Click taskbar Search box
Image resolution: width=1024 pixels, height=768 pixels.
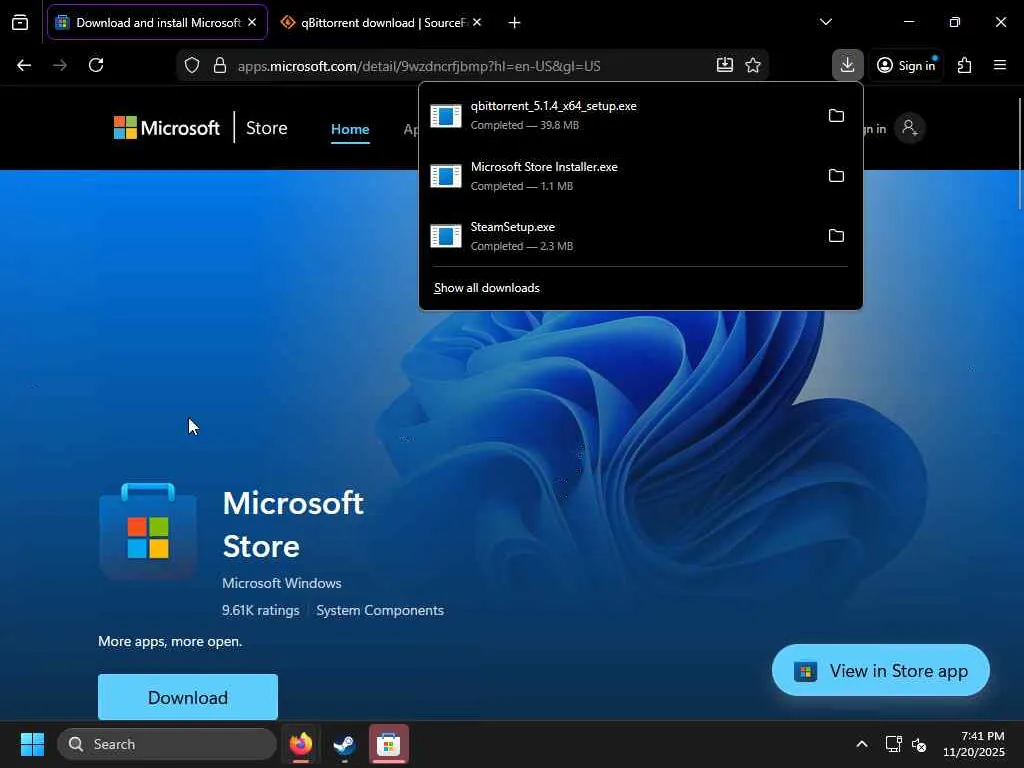(167, 744)
